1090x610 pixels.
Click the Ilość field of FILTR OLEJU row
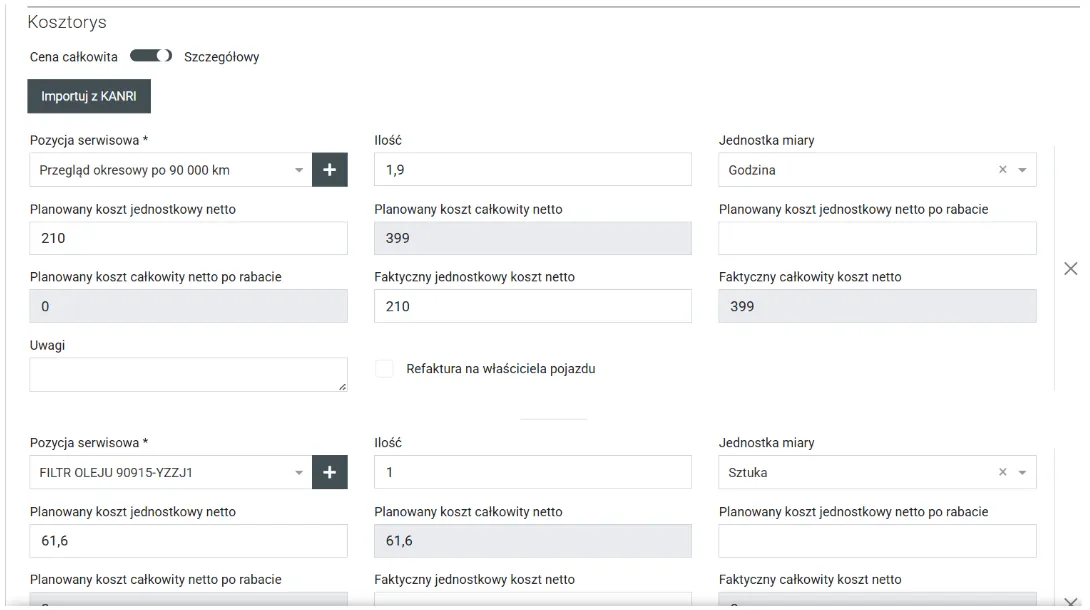pyautogui.click(x=532, y=472)
